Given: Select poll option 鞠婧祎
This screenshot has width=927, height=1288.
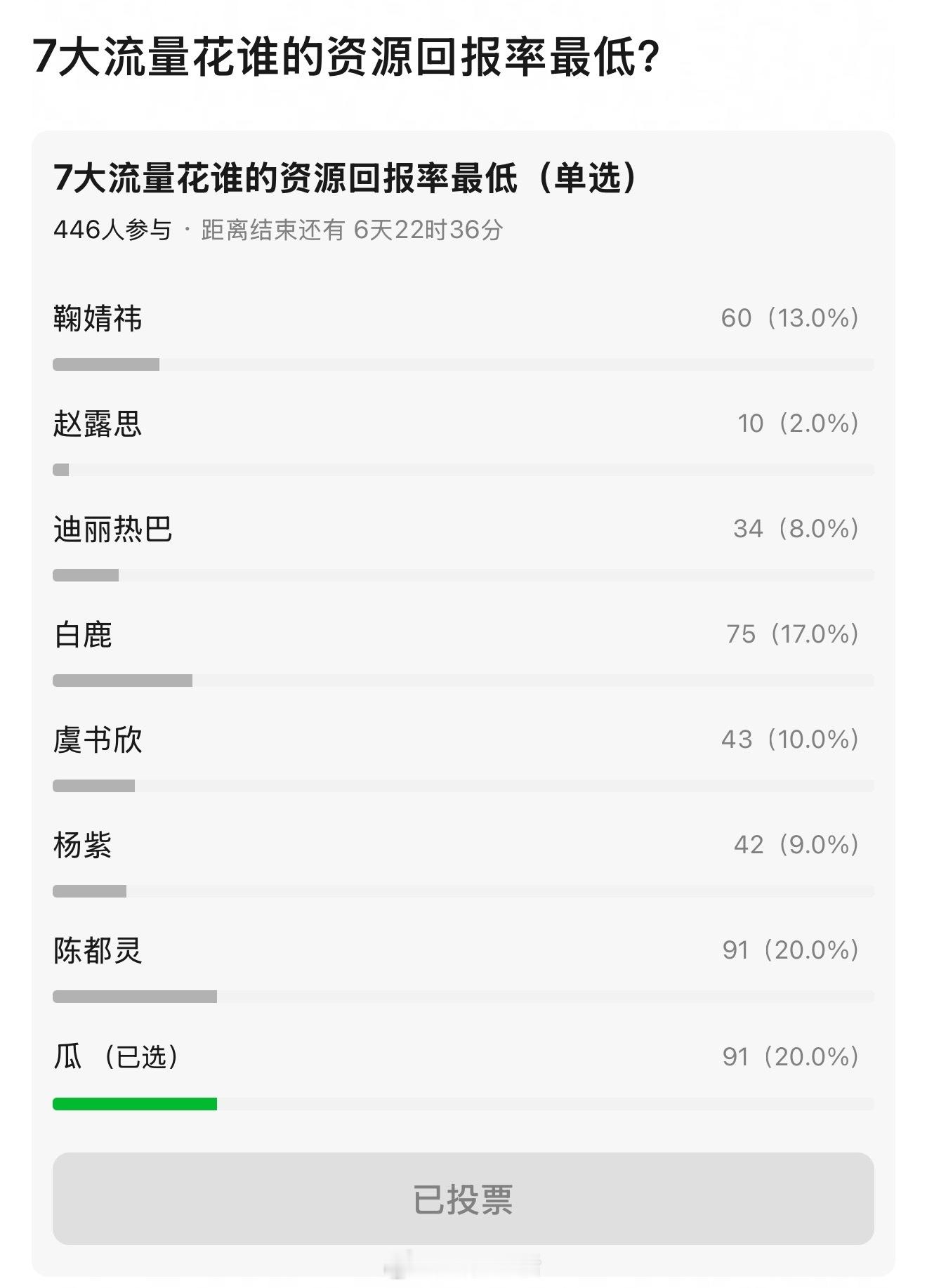Looking at the screenshot, I should click(x=463, y=335).
